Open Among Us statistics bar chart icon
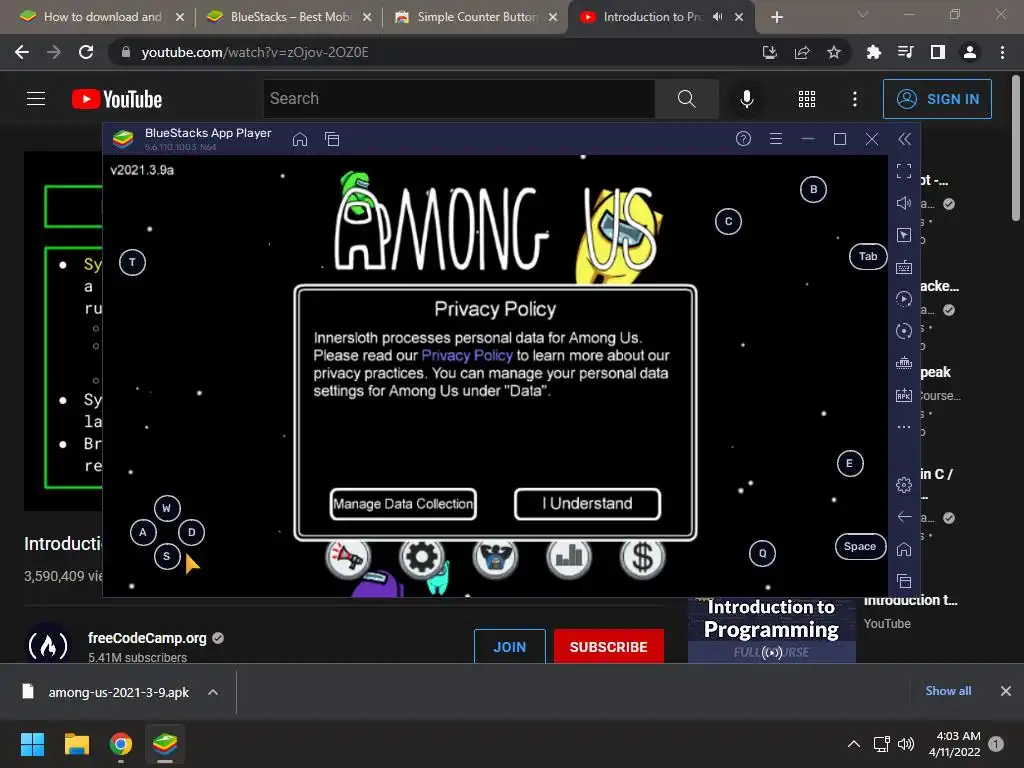 (569, 557)
